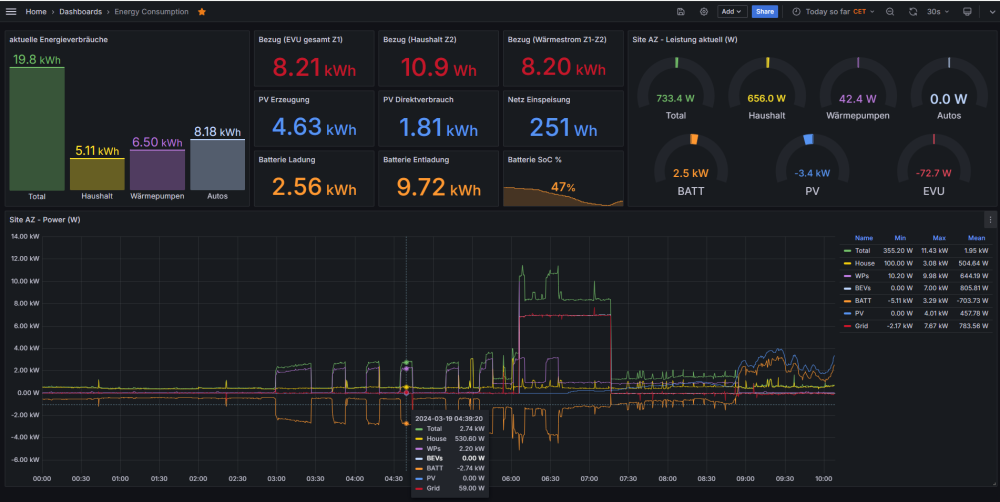The height and width of the screenshot is (502, 1000).
Task: Click the 'Batterie SoC %' panel title
Action: pyautogui.click(x=534, y=159)
